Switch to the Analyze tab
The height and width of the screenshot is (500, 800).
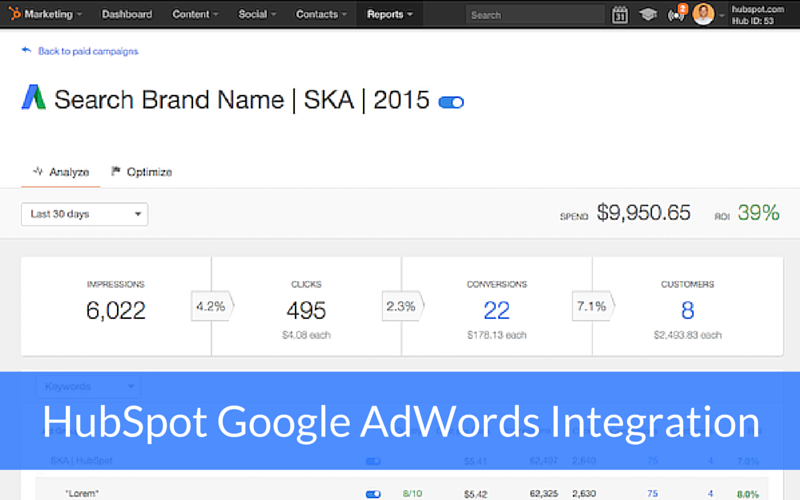61,172
